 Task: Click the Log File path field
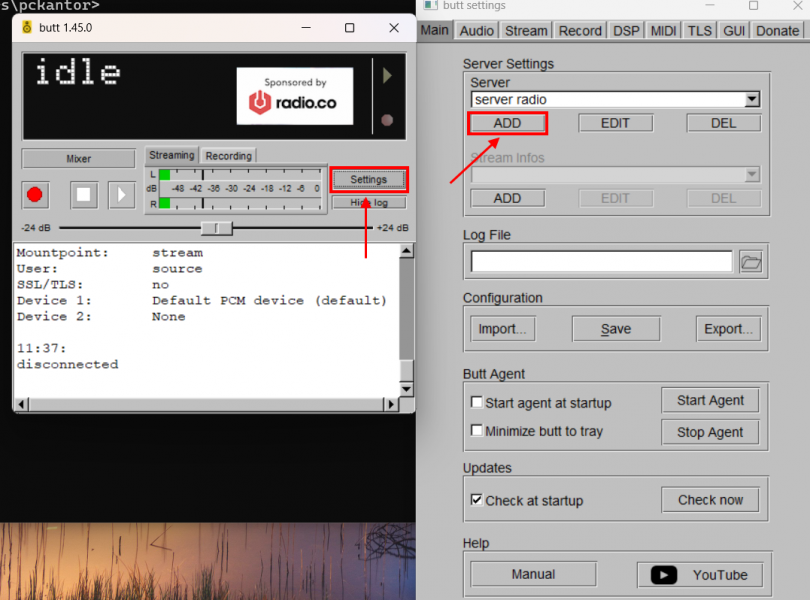point(601,262)
